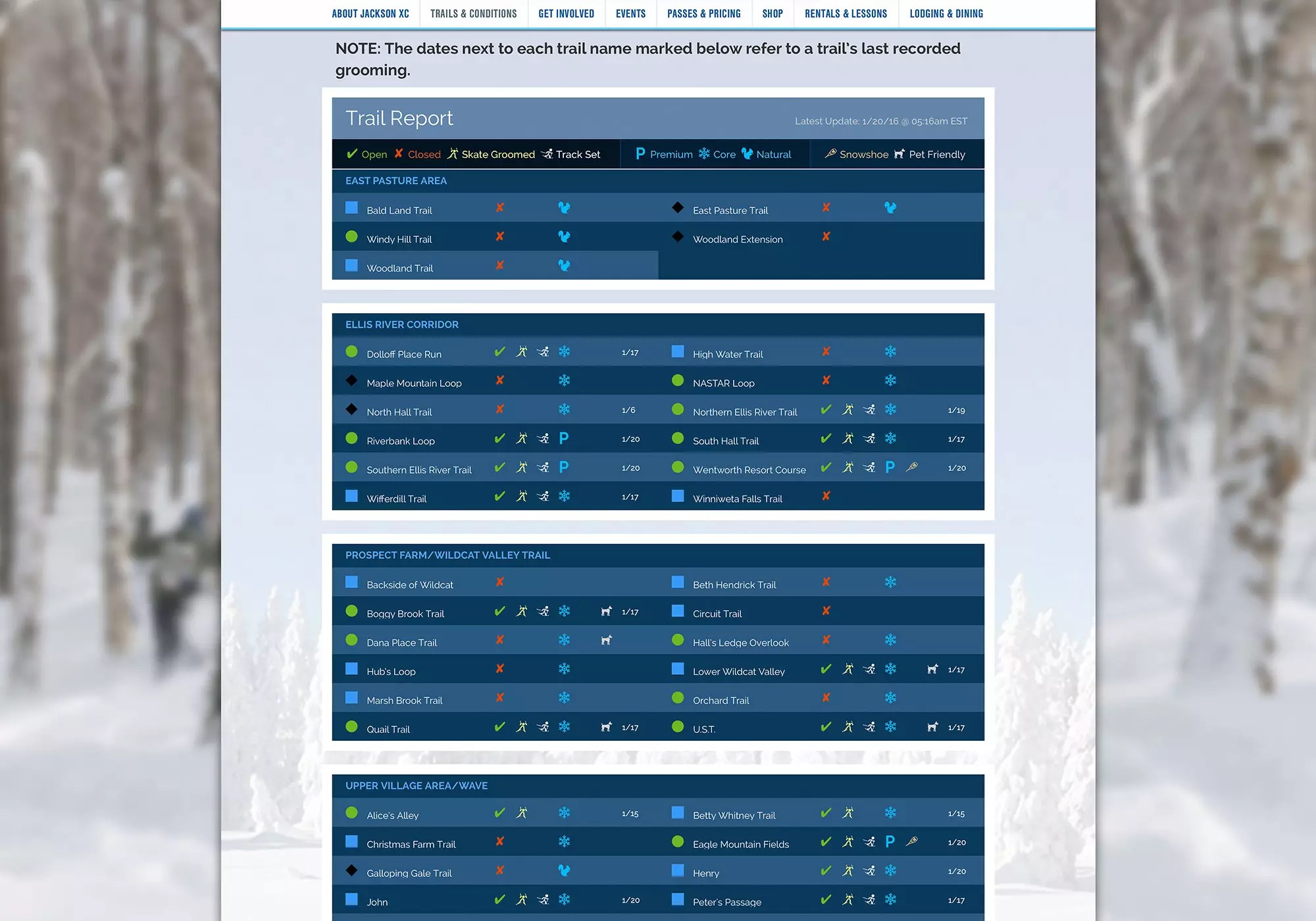Click the pet friendly icon on Dana Place Trail
The width and height of the screenshot is (1316, 921).
tap(607, 640)
